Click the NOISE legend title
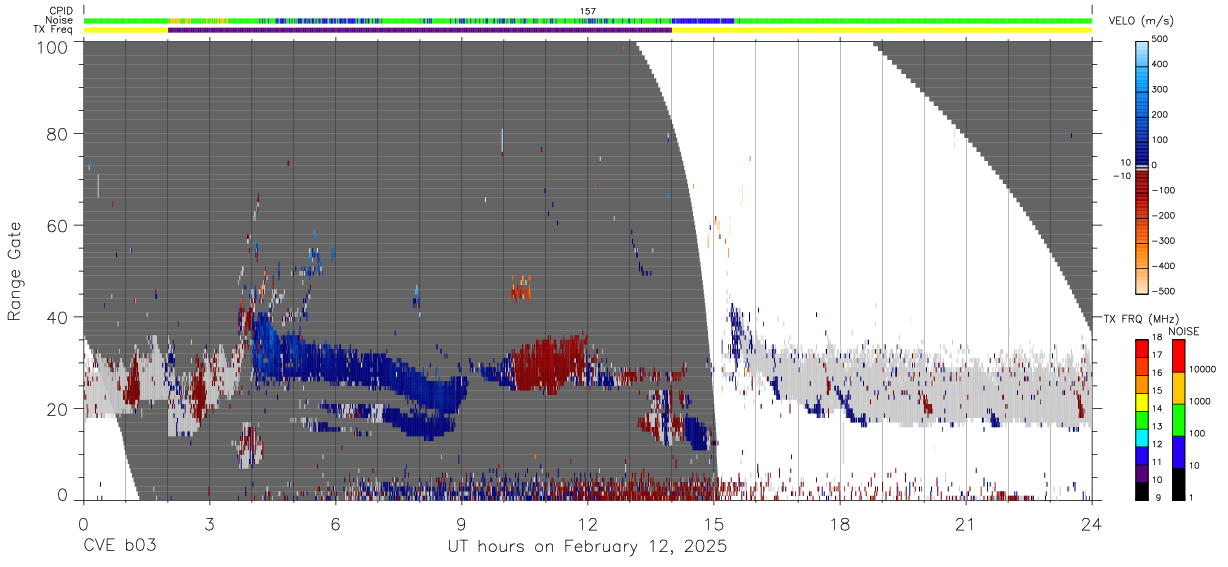 click(x=1183, y=331)
